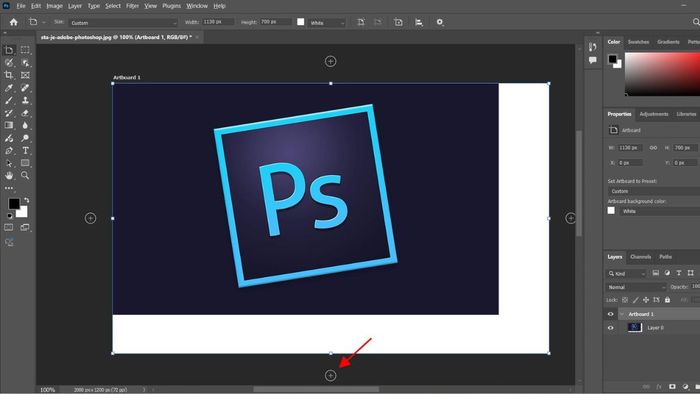The width and height of the screenshot is (700, 394).
Task: Select the Gradient tool
Action: (9, 125)
